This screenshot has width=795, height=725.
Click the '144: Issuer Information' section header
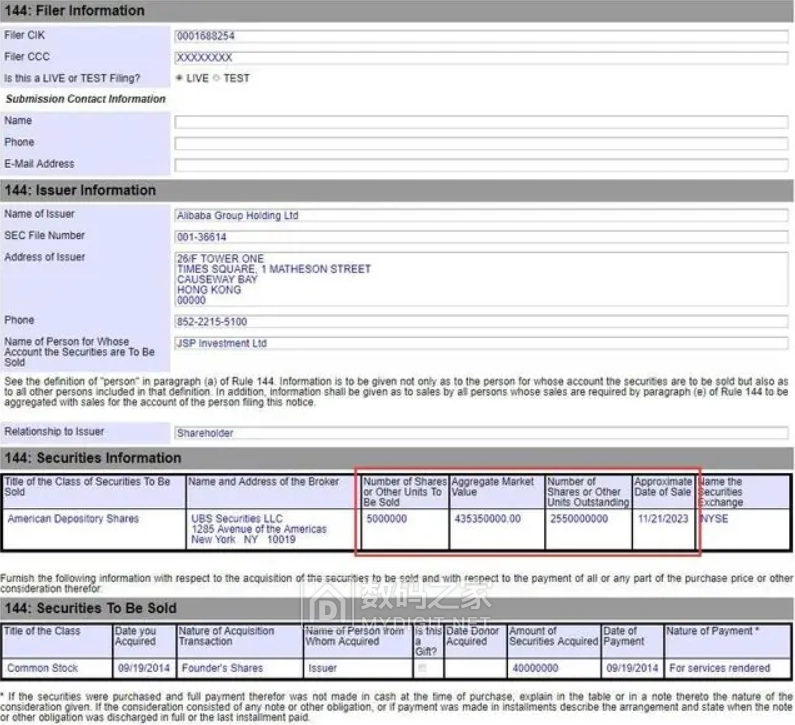(397, 190)
